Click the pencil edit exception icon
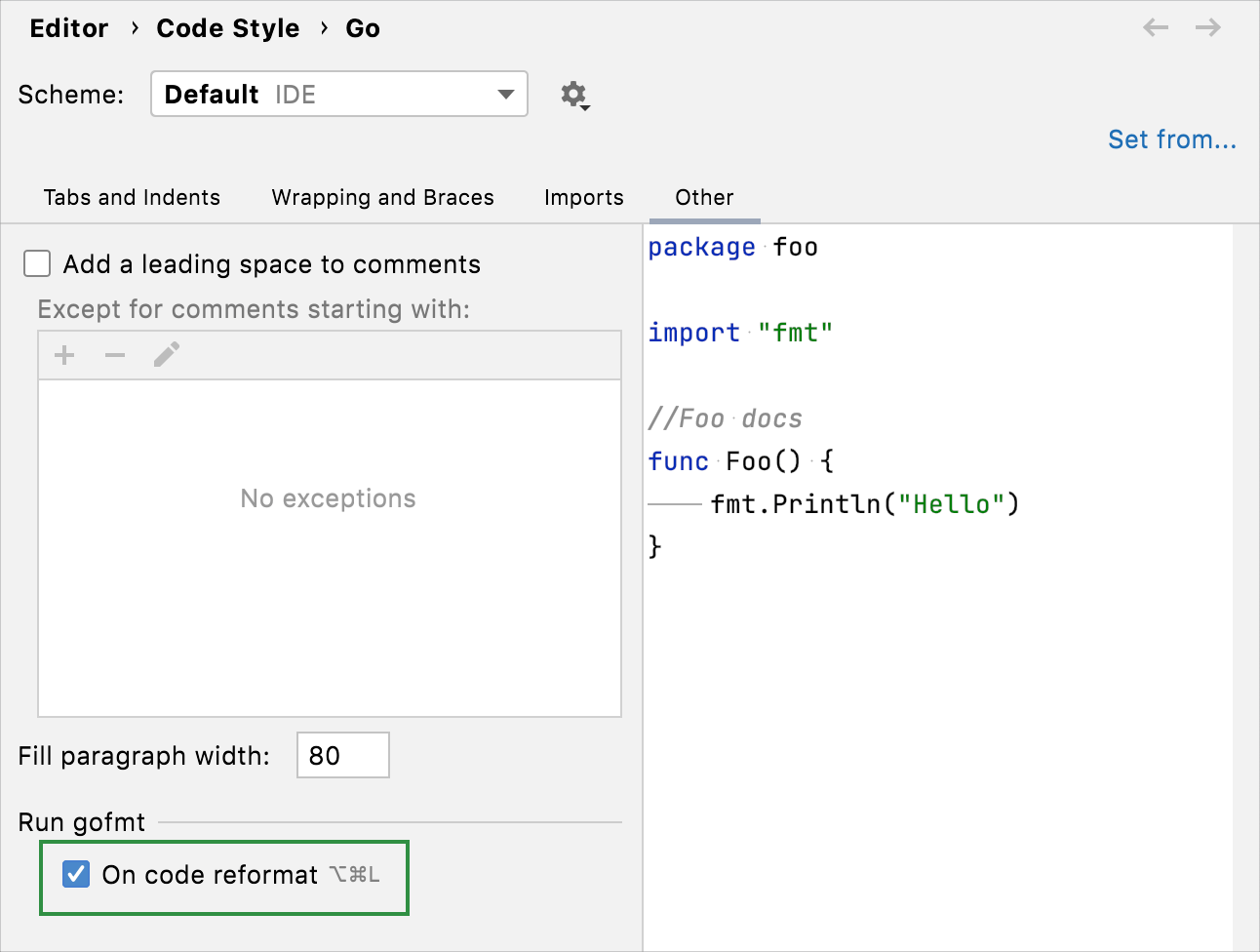This screenshot has height=952, width=1260. click(167, 355)
